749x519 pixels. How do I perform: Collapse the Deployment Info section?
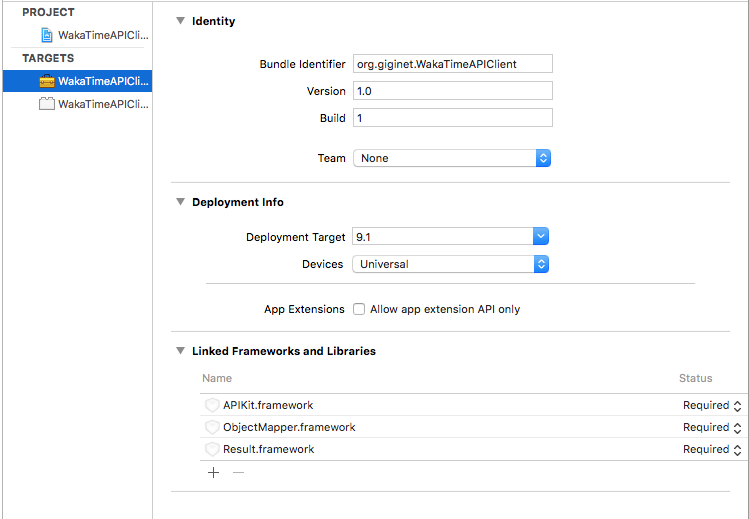click(x=181, y=202)
